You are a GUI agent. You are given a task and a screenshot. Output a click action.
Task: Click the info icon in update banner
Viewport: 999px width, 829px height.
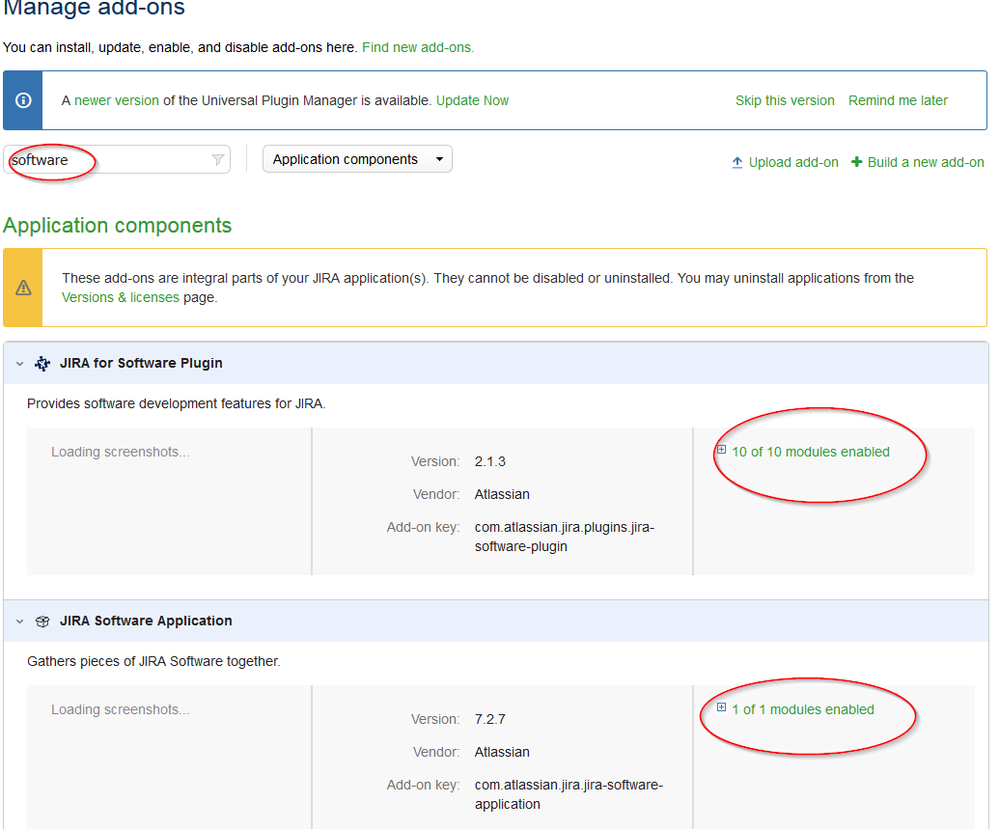click(x=24, y=101)
